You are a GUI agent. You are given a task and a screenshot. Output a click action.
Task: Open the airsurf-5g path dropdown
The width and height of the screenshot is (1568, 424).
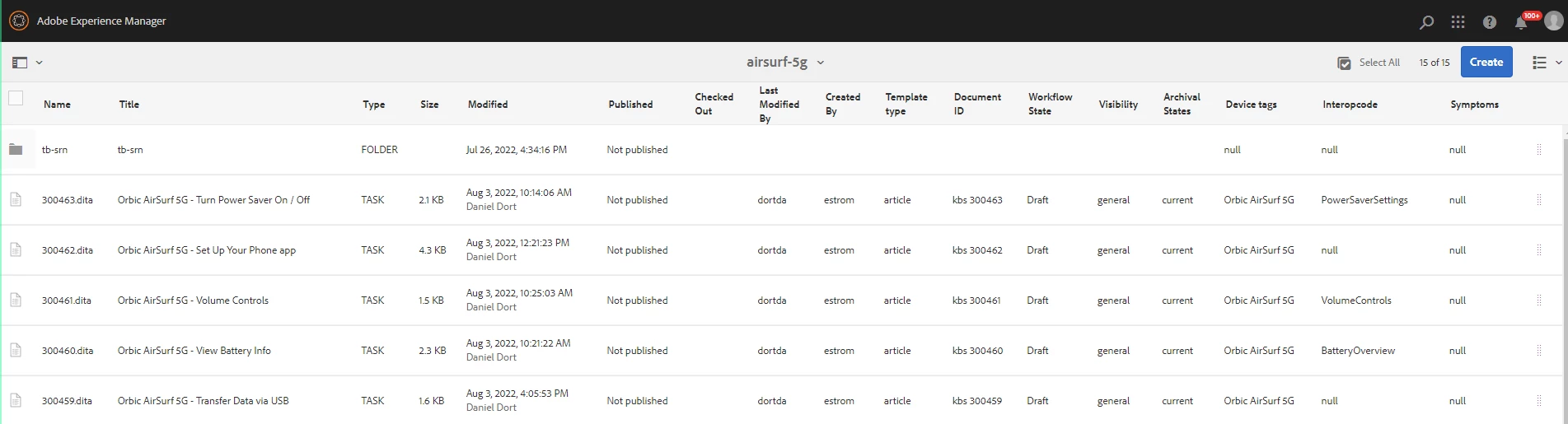pos(784,62)
